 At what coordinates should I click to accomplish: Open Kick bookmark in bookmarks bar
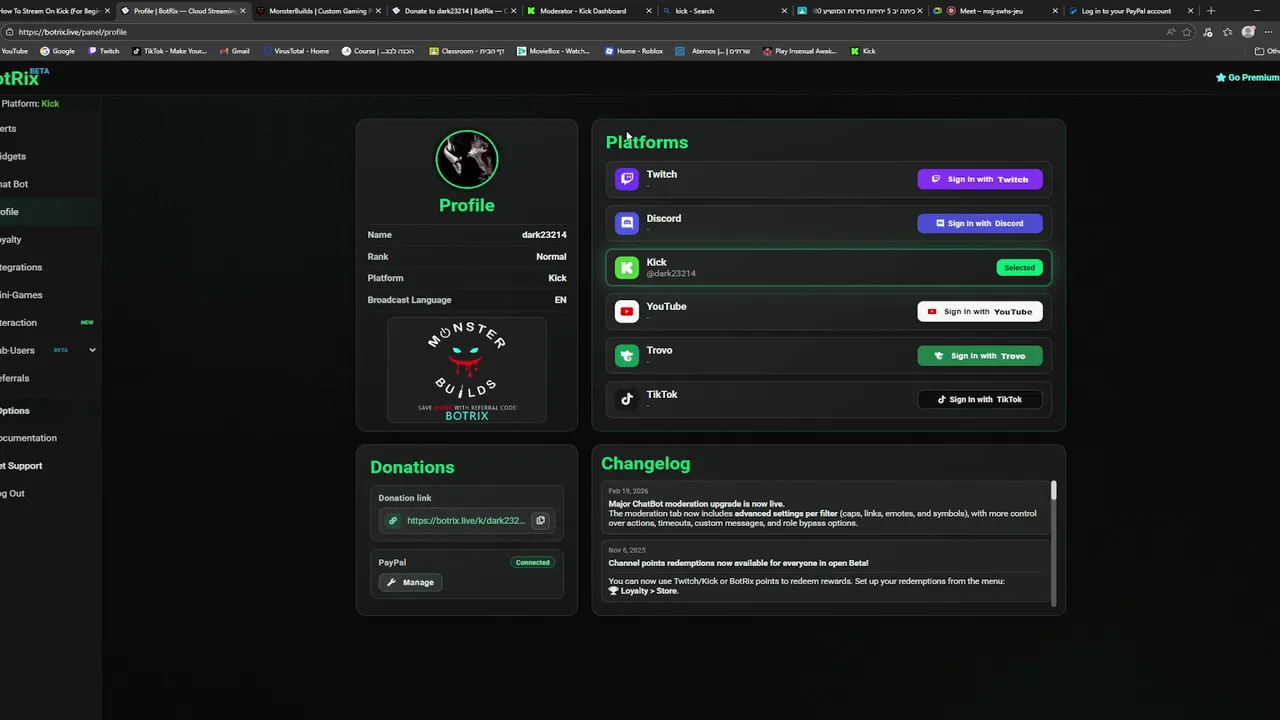(863, 51)
